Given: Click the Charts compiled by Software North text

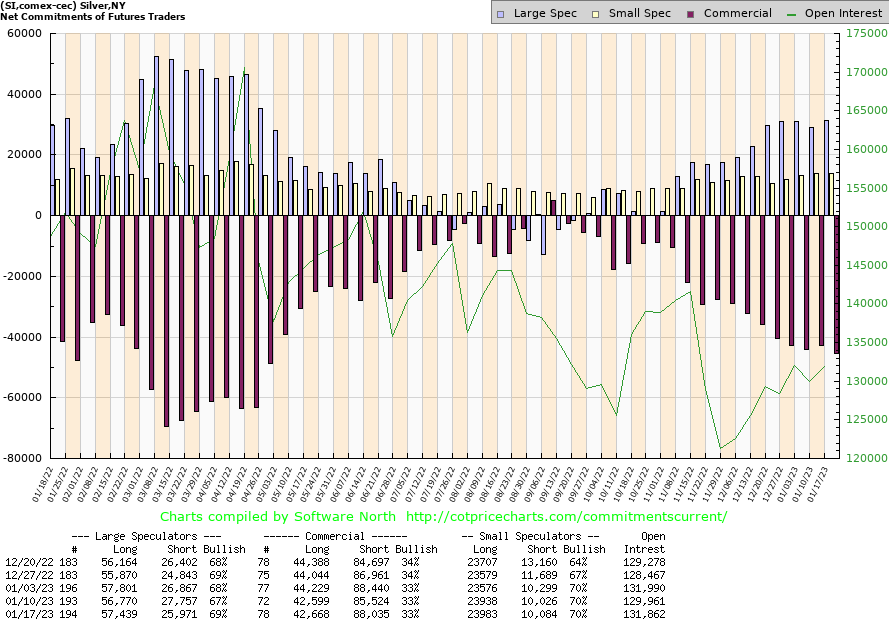Looking at the screenshot, I should click(x=279, y=517).
